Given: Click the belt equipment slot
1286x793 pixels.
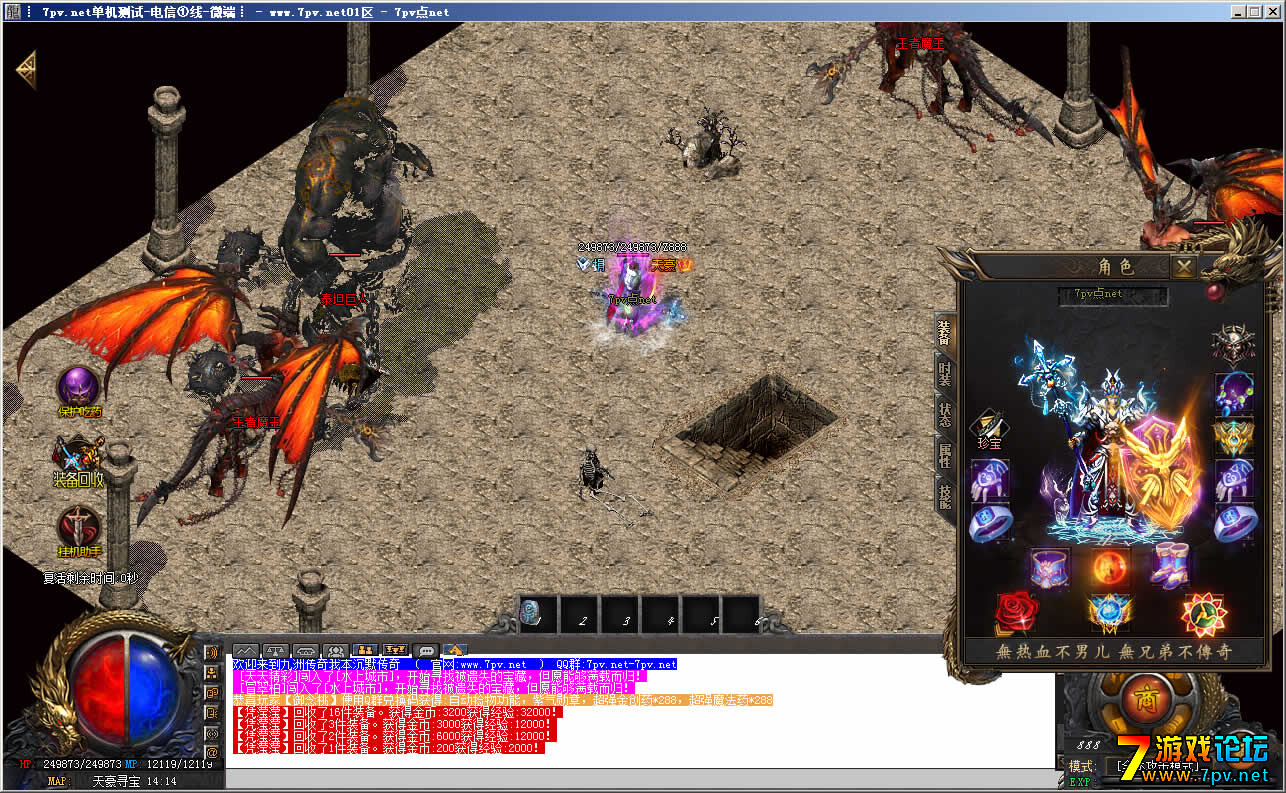Looking at the screenshot, I should tap(1050, 567).
